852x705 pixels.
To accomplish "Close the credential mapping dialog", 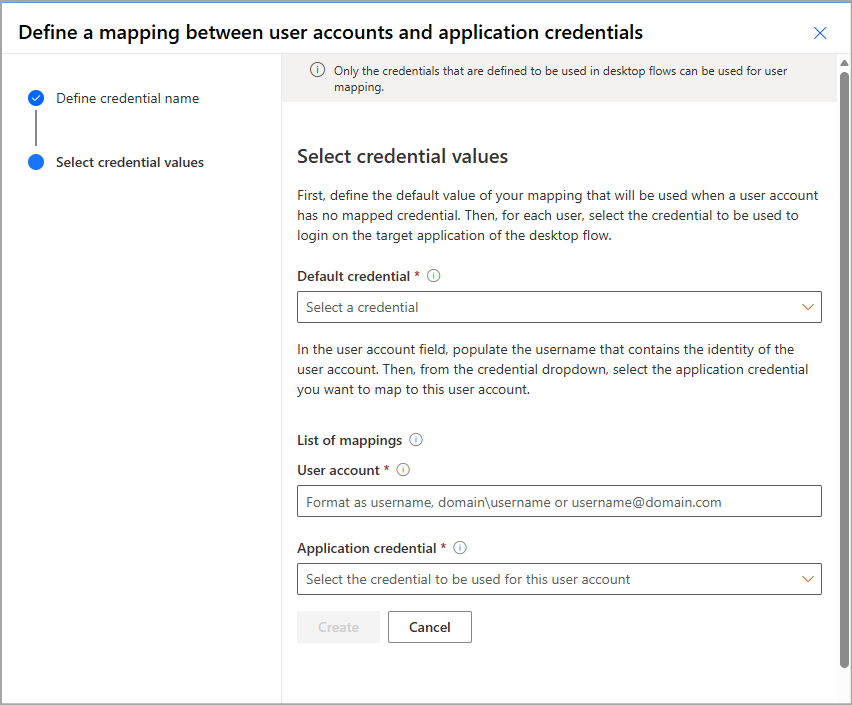I will point(820,33).
